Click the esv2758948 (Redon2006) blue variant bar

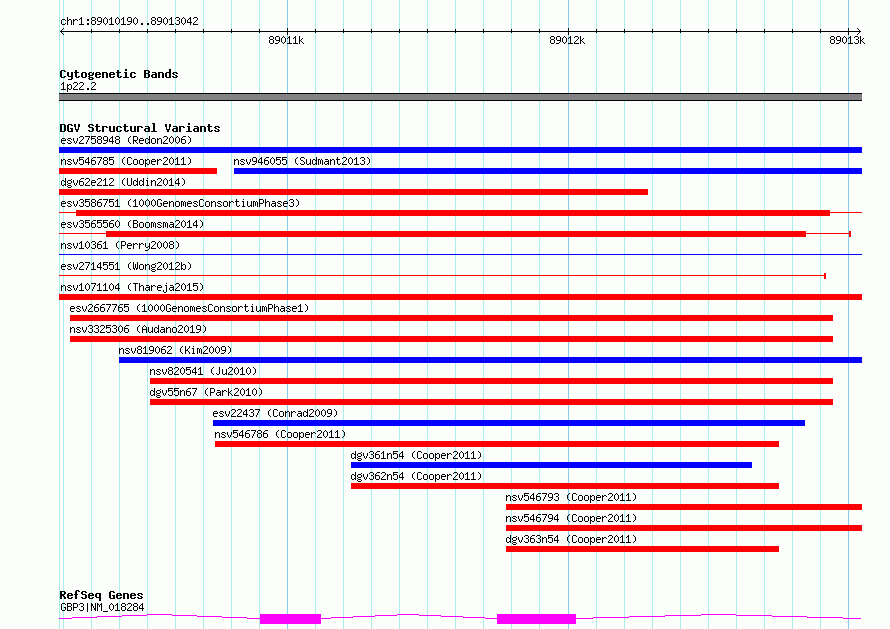coord(460,150)
